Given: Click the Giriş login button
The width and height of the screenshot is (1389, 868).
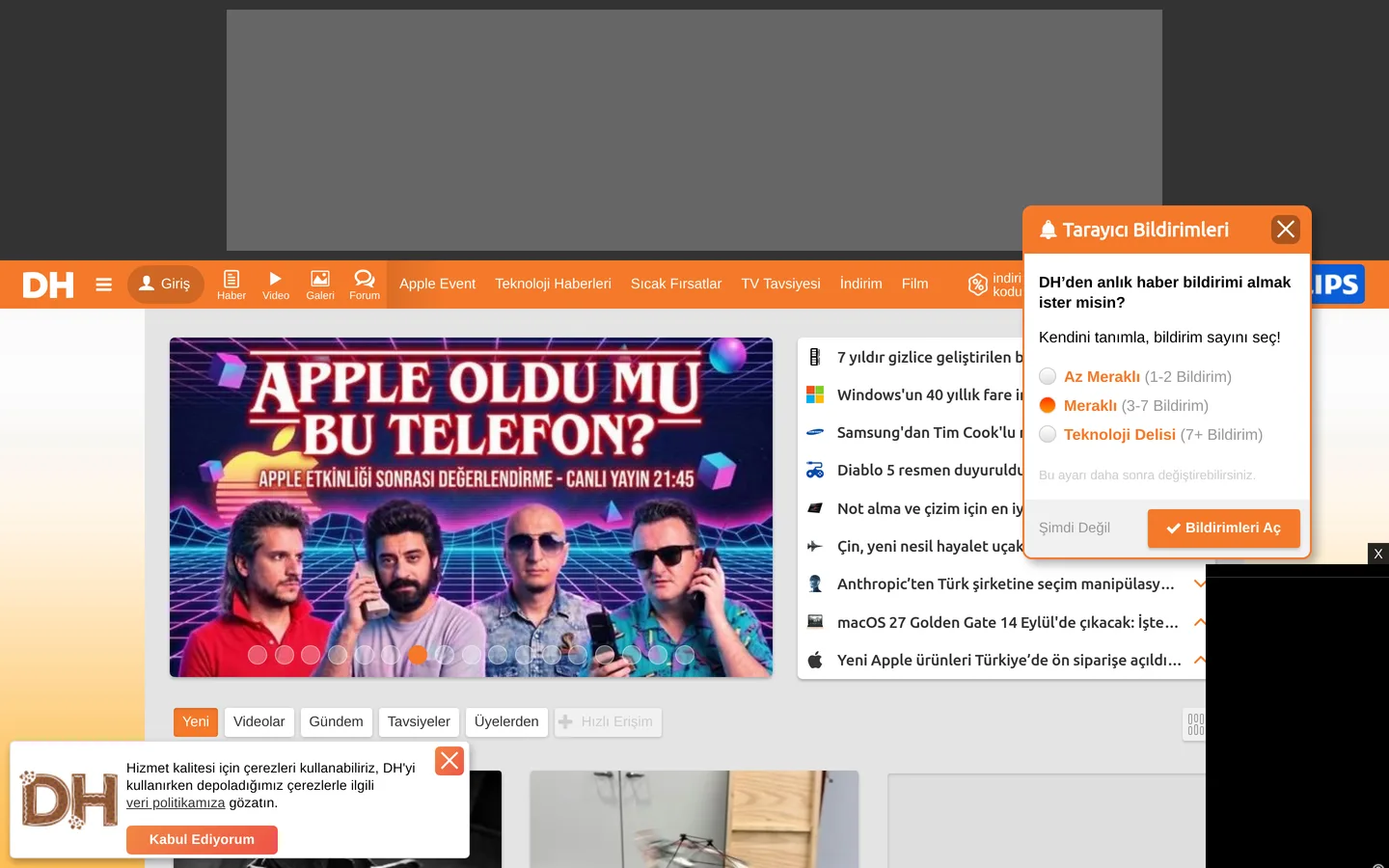Looking at the screenshot, I should [166, 285].
